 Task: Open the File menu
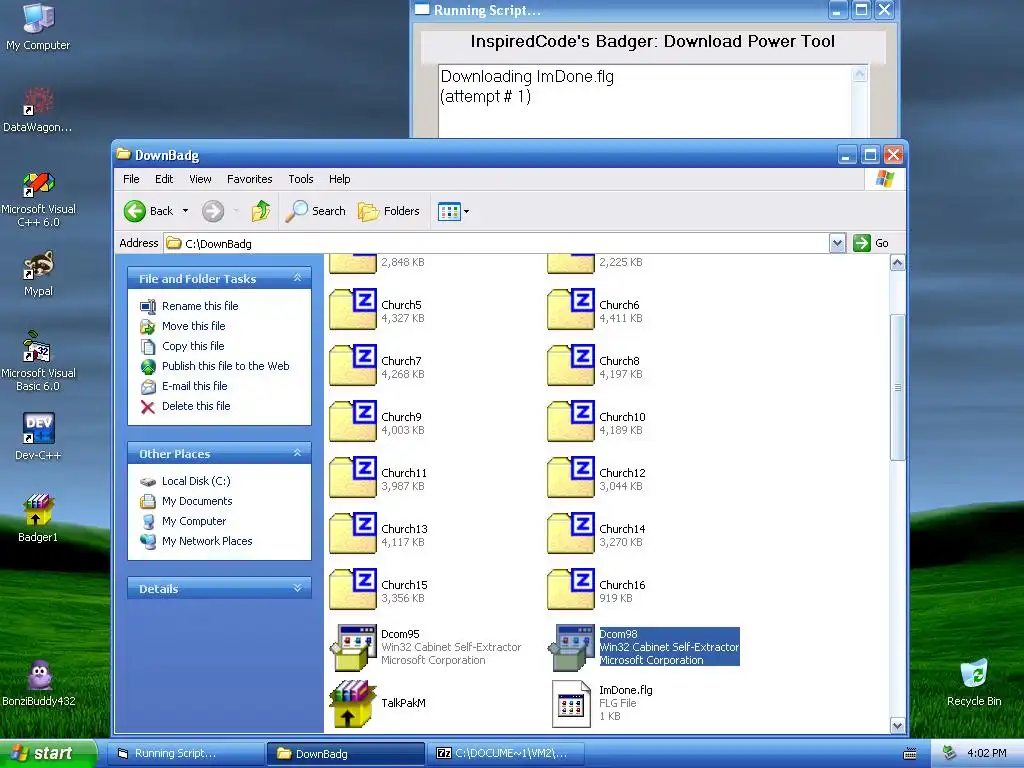tap(131, 179)
